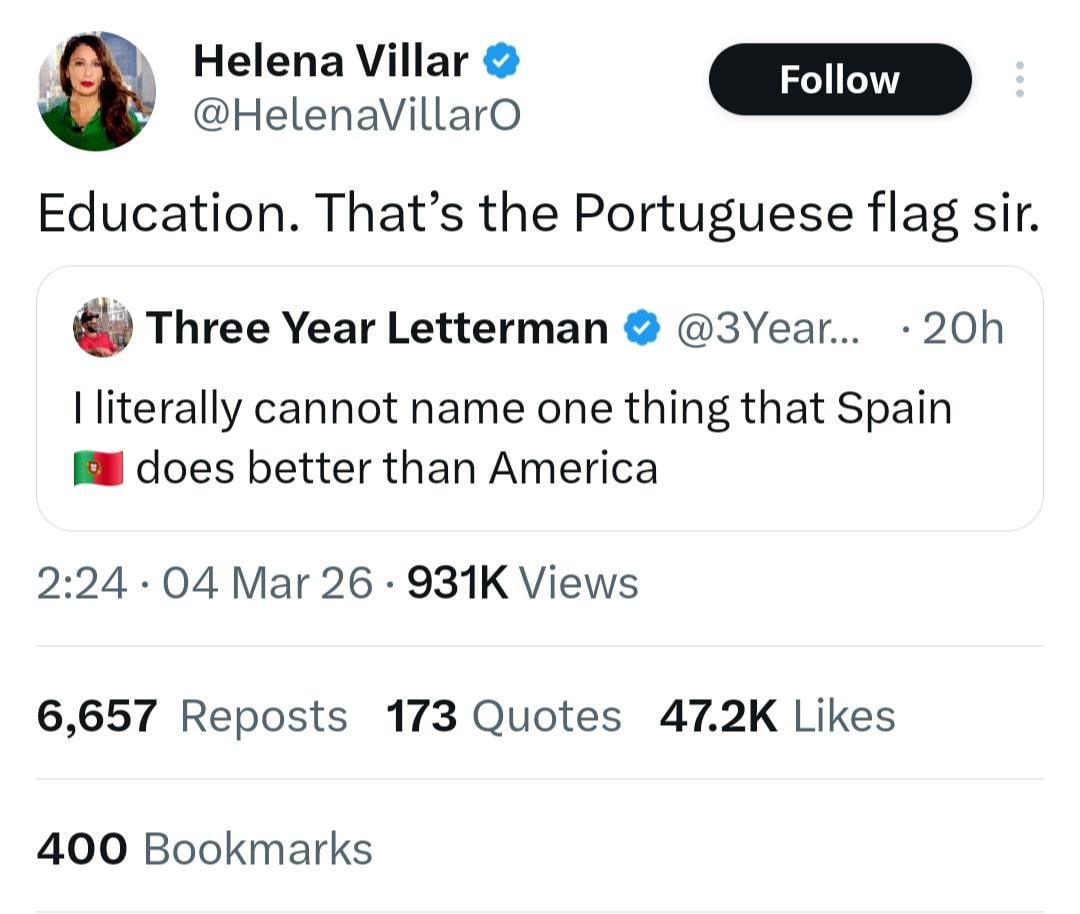Image resolution: width=1080 pixels, height=914 pixels.
Task: Click Three Year Letterman's verified badge
Action: 641,328
